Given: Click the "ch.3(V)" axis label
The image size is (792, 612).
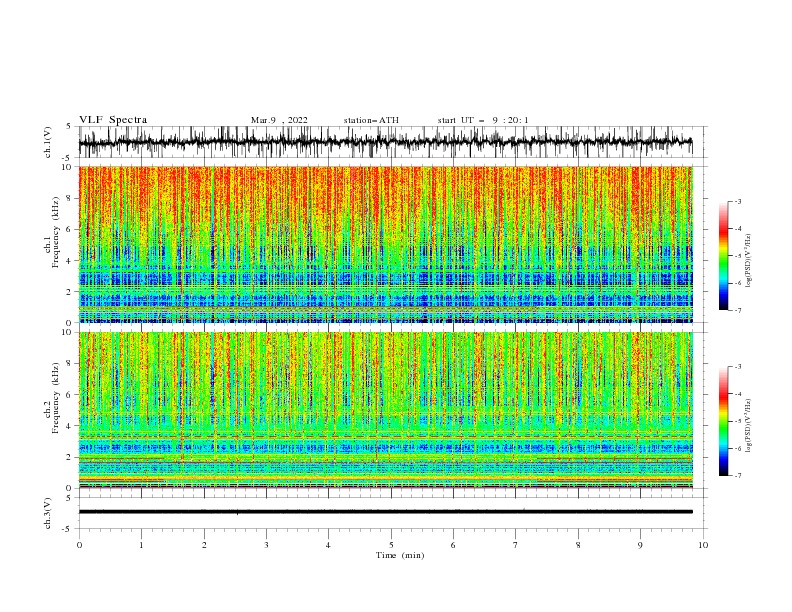Looking at the screenshot, I should [x=48, y=513].
